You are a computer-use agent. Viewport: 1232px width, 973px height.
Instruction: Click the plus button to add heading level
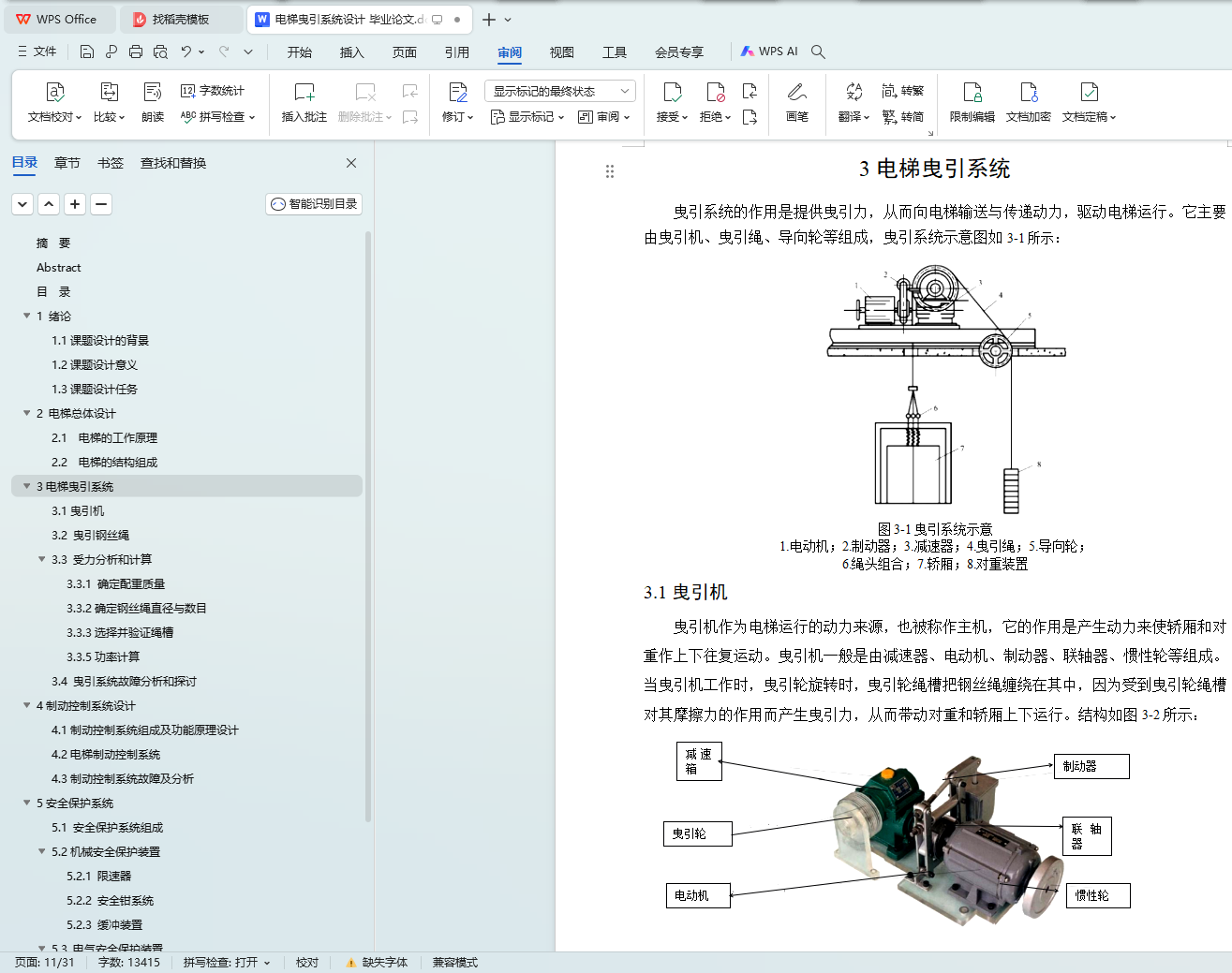75,204
